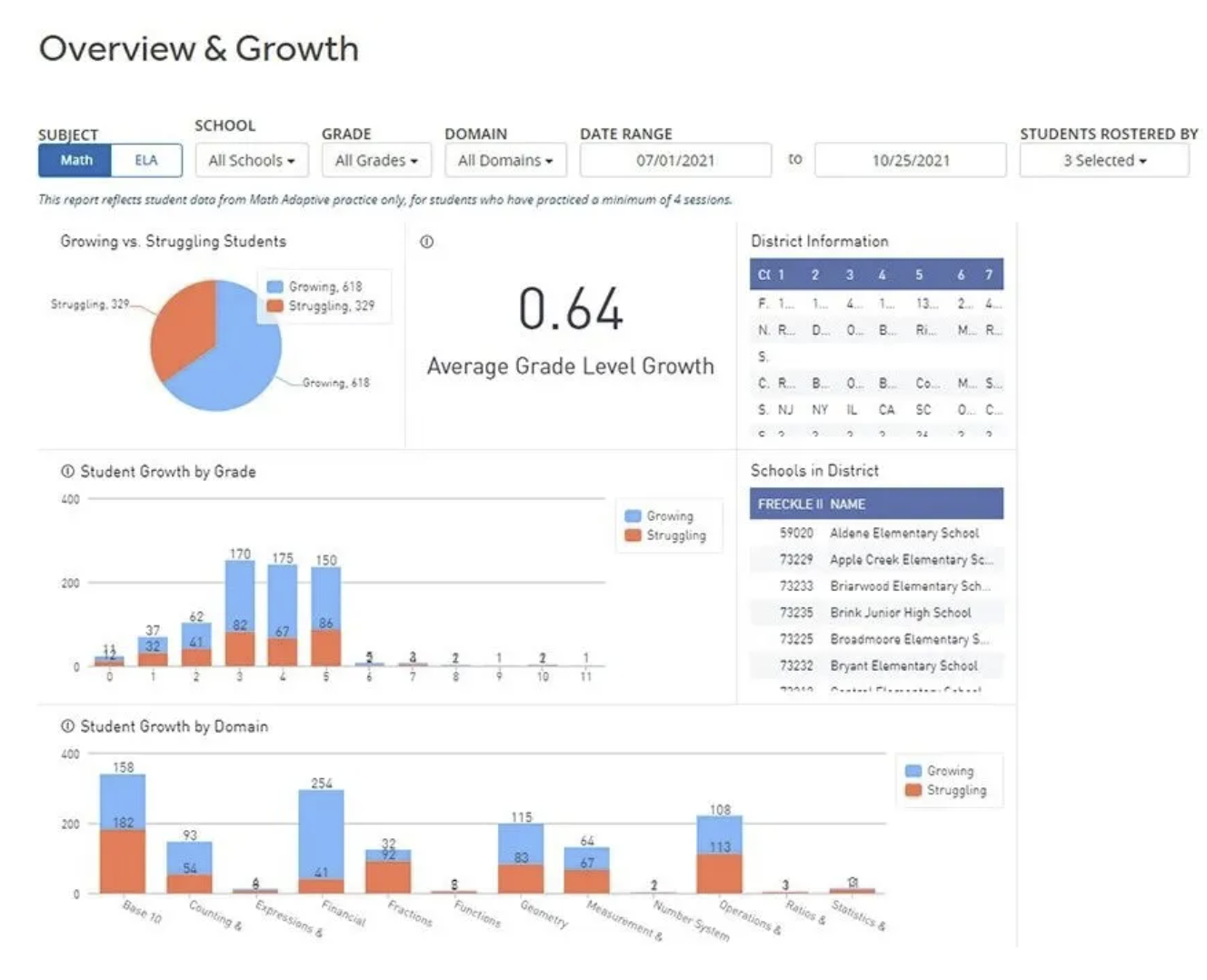1207x980 pixels.
Task: Click the start date field 07/01/2021
Action: pos(675,161)
